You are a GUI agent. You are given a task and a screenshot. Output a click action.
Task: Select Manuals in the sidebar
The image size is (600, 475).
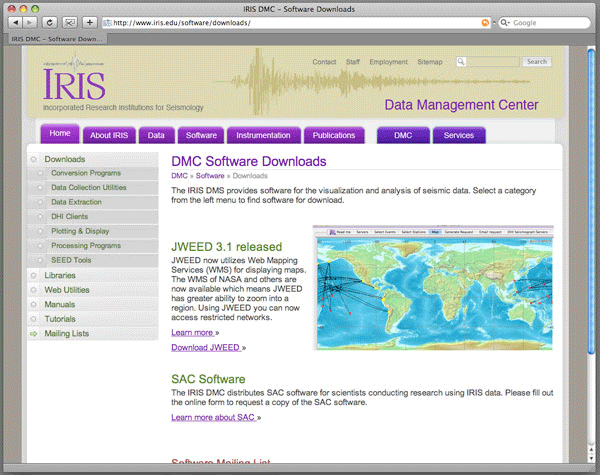tap(93, 305)
